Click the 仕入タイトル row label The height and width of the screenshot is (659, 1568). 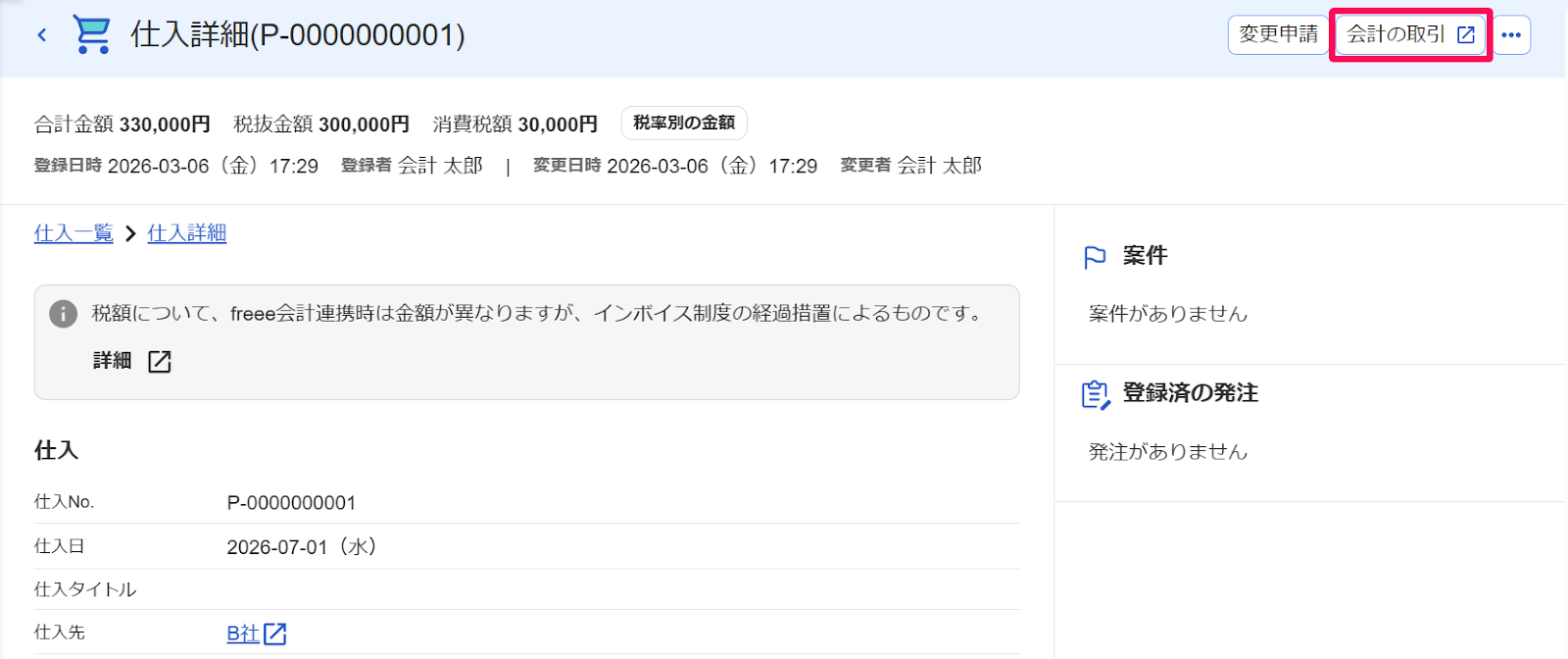tap(85, 589)
